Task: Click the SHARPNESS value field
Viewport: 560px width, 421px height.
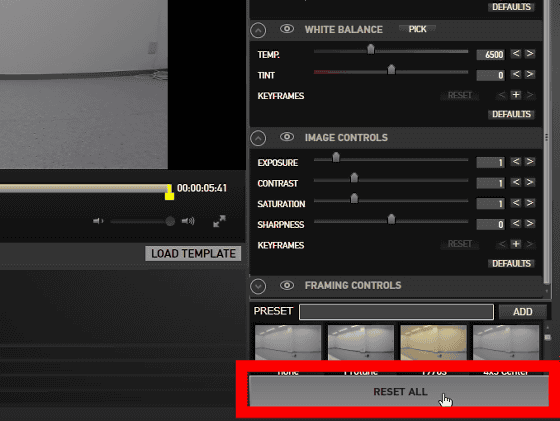Action: (x=491, y=225)
